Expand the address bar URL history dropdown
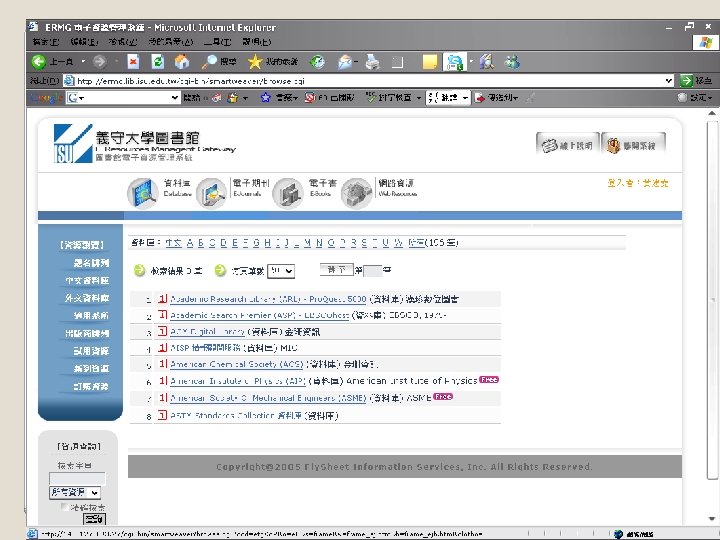Viewport: 720px width, 540px height. coord(669,81)
